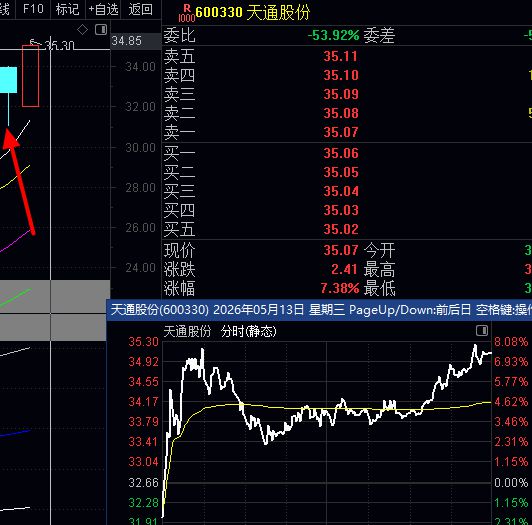Click the popup title bar dated 2026年05月13日

pyautogui.click(x=319, y=310)
